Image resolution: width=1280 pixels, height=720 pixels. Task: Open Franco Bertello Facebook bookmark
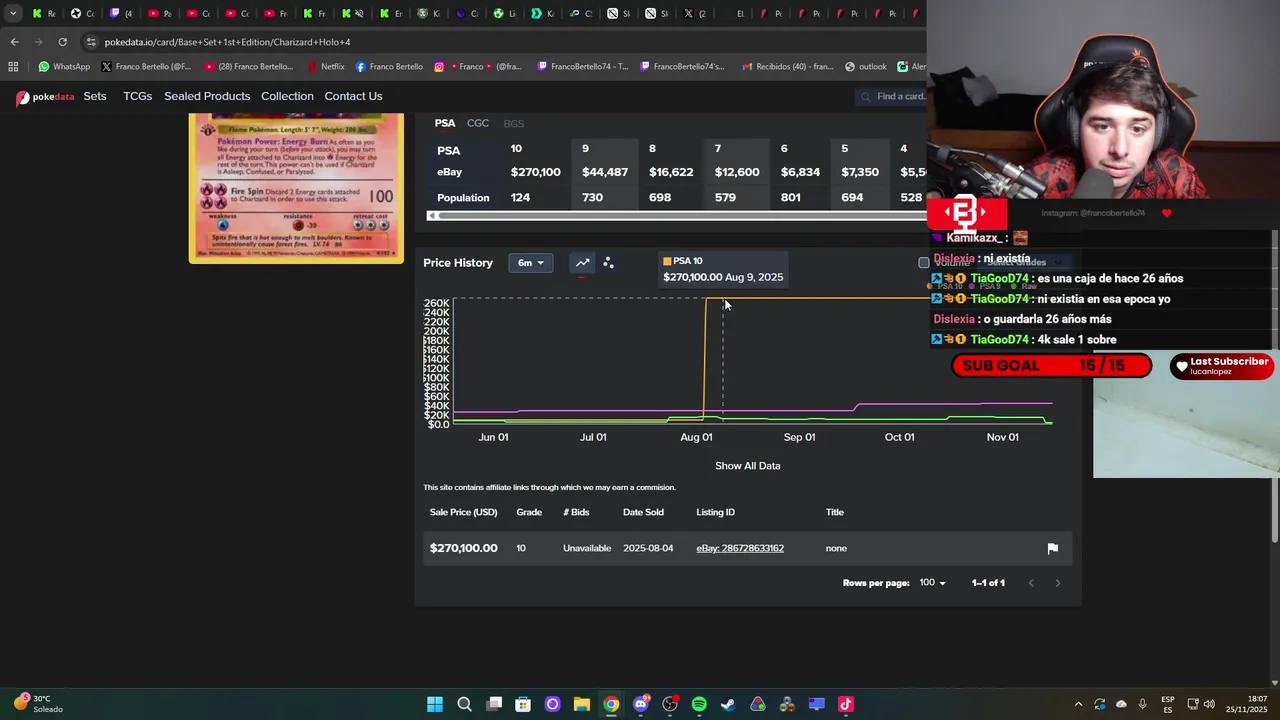coord(389,67)
